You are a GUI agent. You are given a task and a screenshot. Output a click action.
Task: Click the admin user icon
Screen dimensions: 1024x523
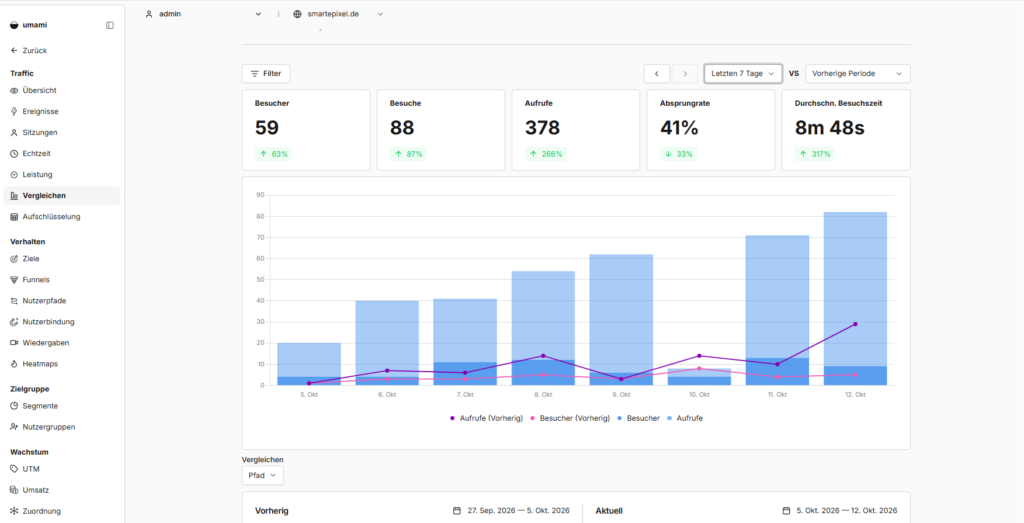click(149, 14)
